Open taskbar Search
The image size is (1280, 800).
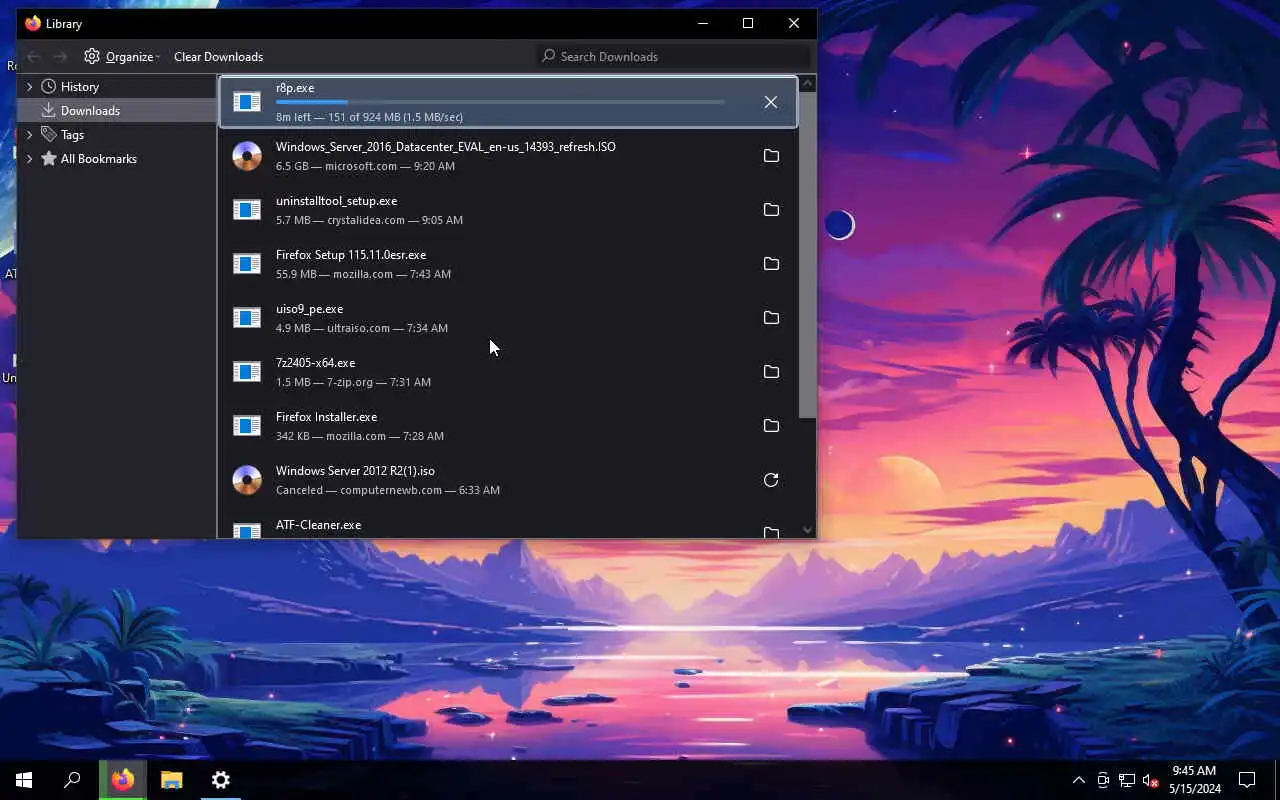point(72,780)
